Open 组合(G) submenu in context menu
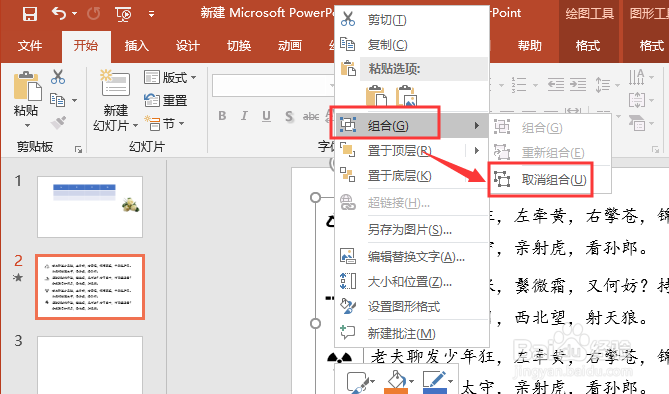Image resolution: width=669 pixels, height=394 pixels. click(x=411, y=125)
